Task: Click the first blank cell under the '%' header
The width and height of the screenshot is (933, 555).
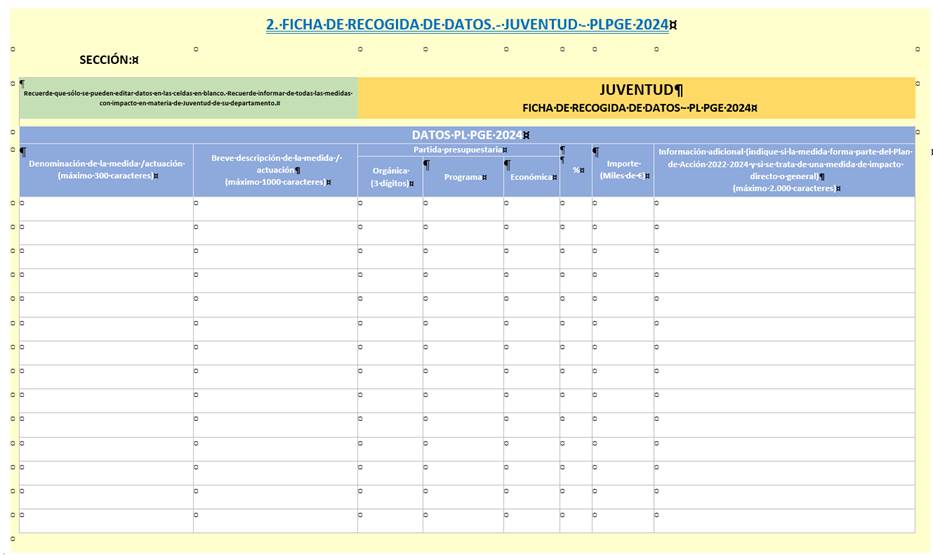Action: pos(576,209)
